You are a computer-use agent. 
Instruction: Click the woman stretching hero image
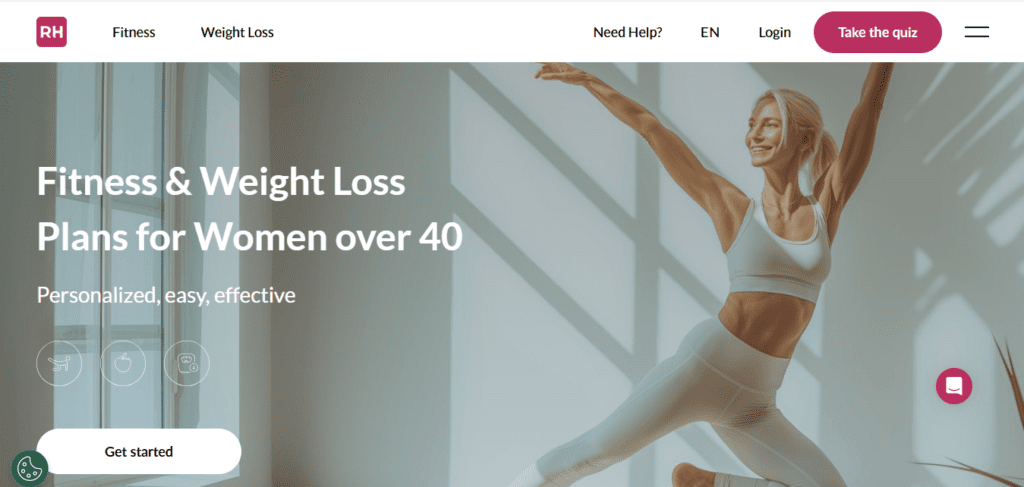pyautogui.click(x=718, y=274)
